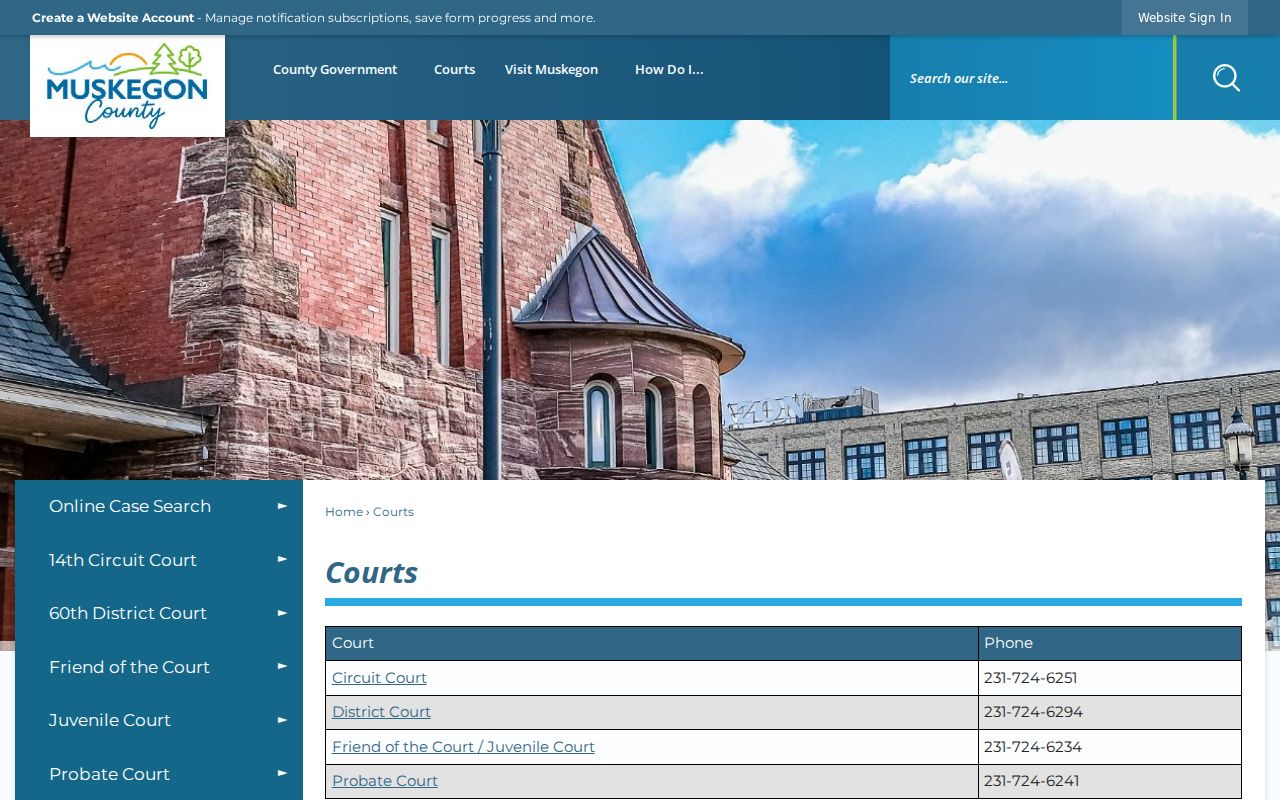The image size is (1280, 800).
Task: Open the County Government menu
Action: pos(335,69)
